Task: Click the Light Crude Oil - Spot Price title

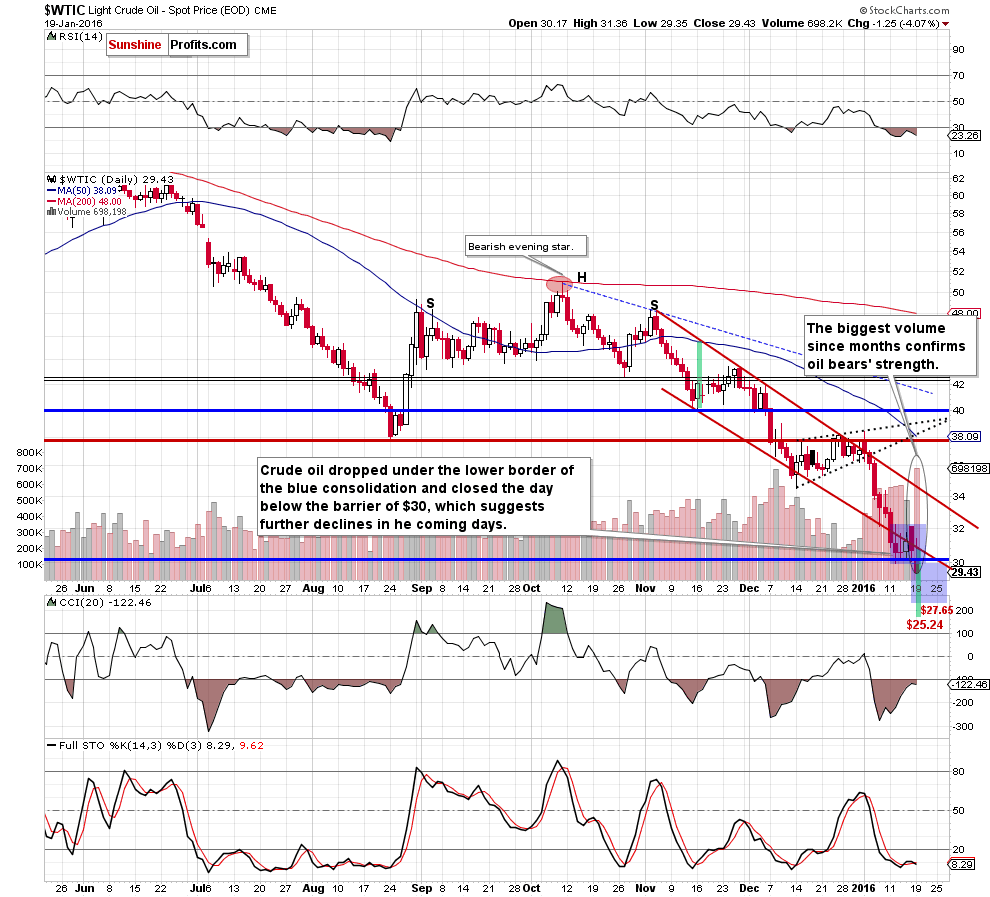Action: 170,11
